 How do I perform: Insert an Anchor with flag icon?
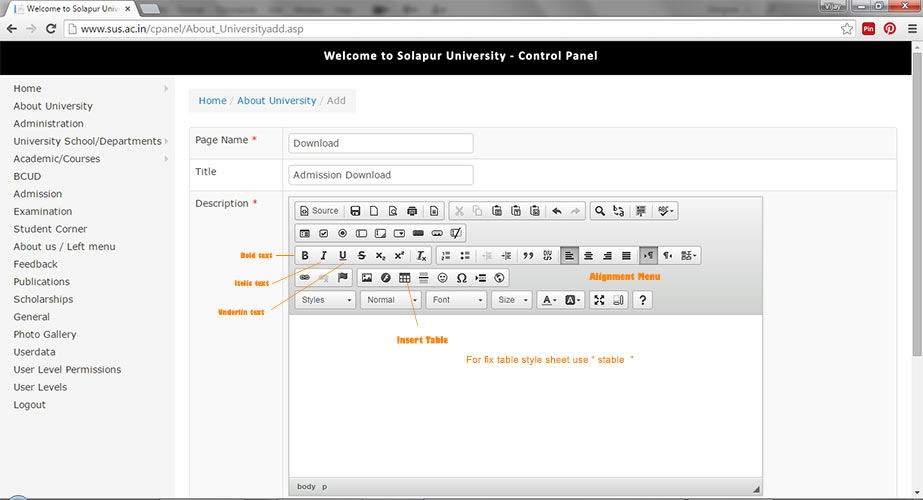pos(342,277)
